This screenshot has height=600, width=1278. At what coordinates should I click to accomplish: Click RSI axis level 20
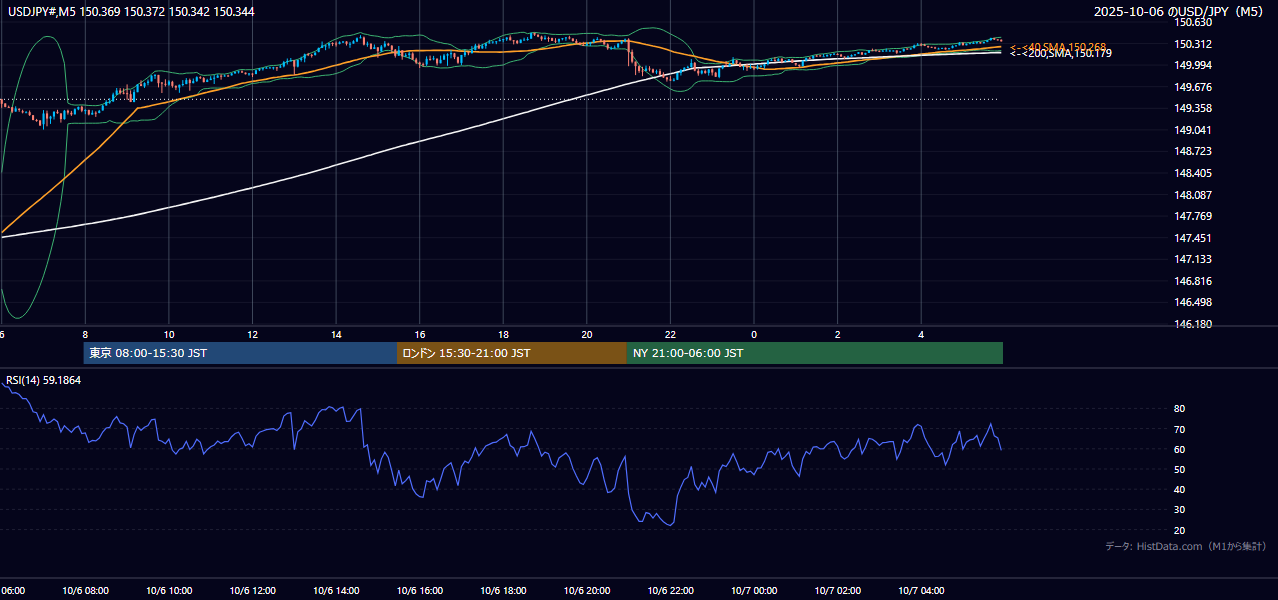click(1180, 530)
